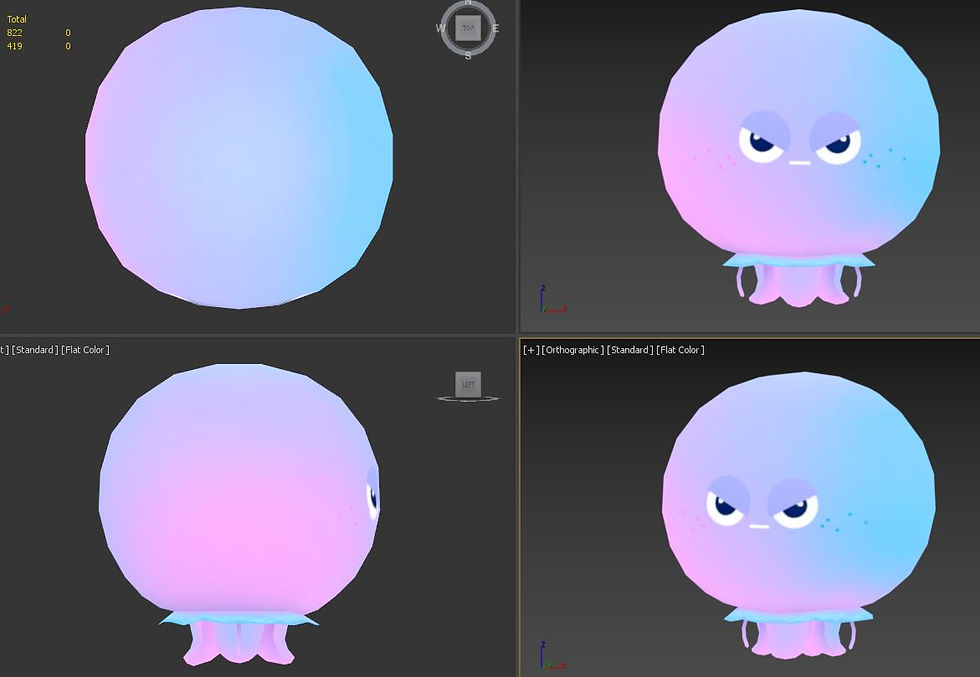
Task: Click the W compass letter on ViewCube
Action: coord(441,28)
